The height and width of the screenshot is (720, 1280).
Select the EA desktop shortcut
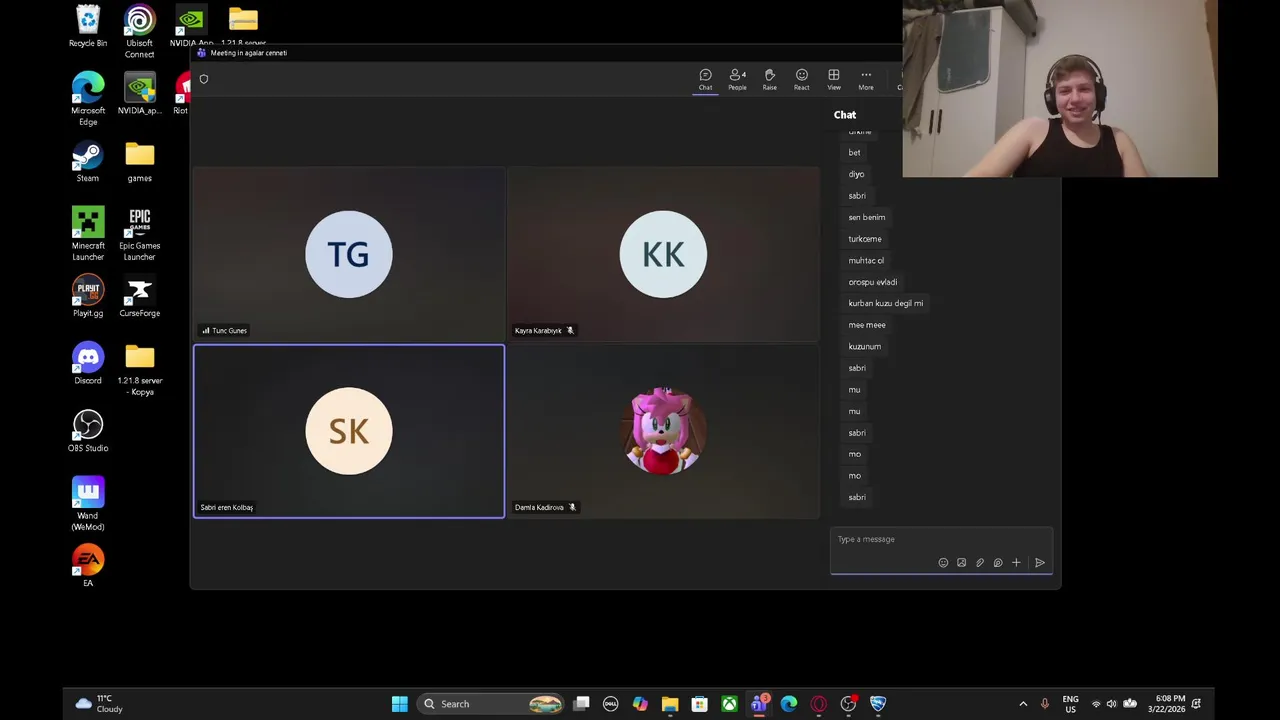(x=88, y=567)
